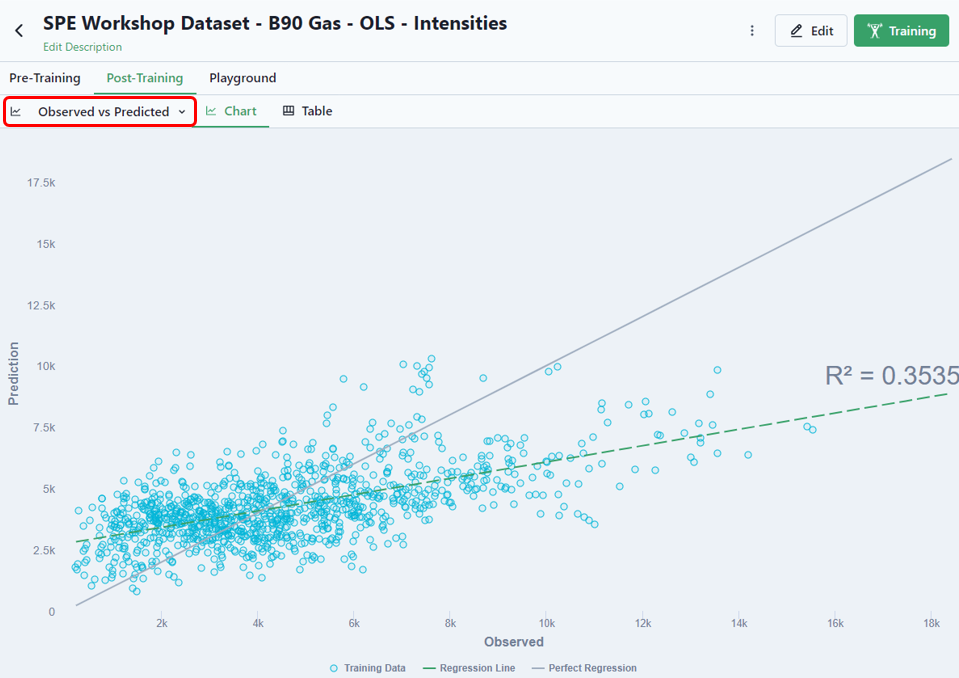Click the table grid icon next to Table
Image resolution: width=959 pixels, height=678 pixels.
(288, 111)
